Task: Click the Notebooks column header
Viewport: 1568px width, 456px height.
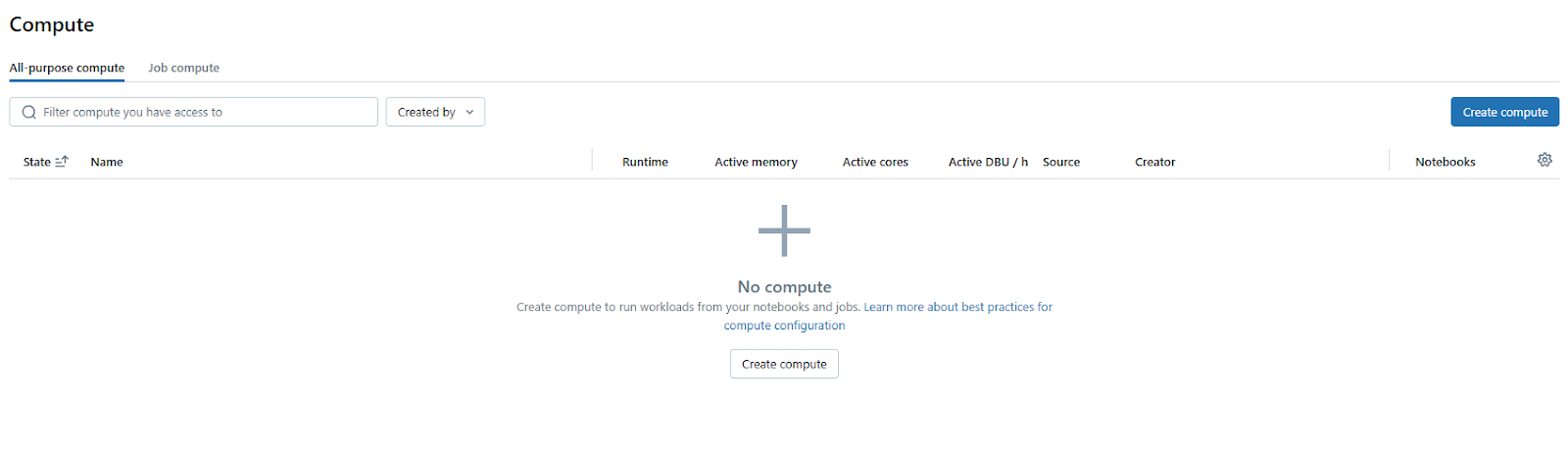Action: click(1445, 162)
